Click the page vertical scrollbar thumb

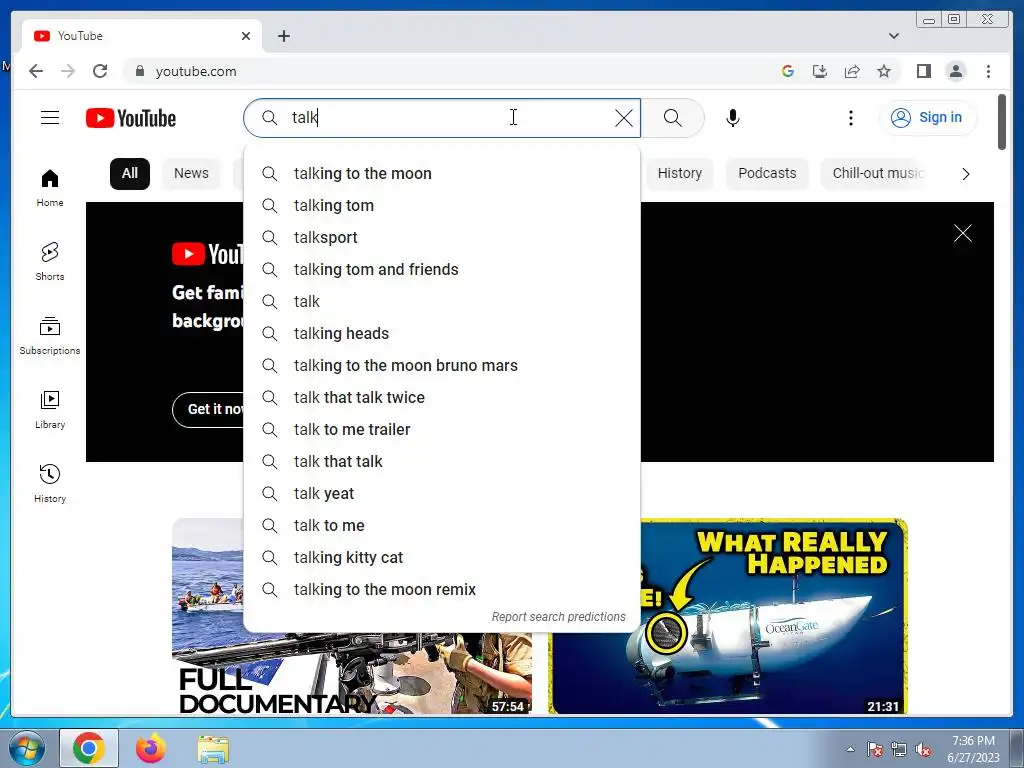pyautogui.click(x=1002, y=122)
